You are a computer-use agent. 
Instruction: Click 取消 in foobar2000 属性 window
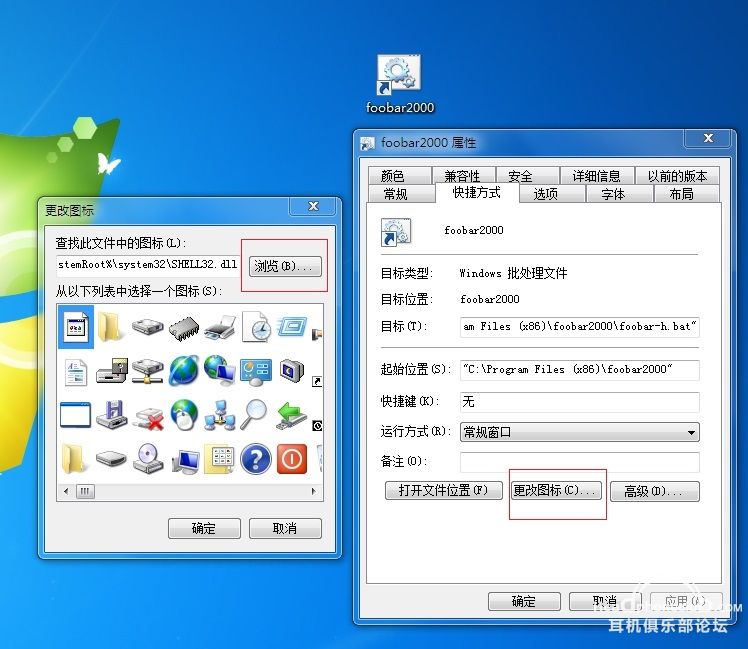coord(605,601)
